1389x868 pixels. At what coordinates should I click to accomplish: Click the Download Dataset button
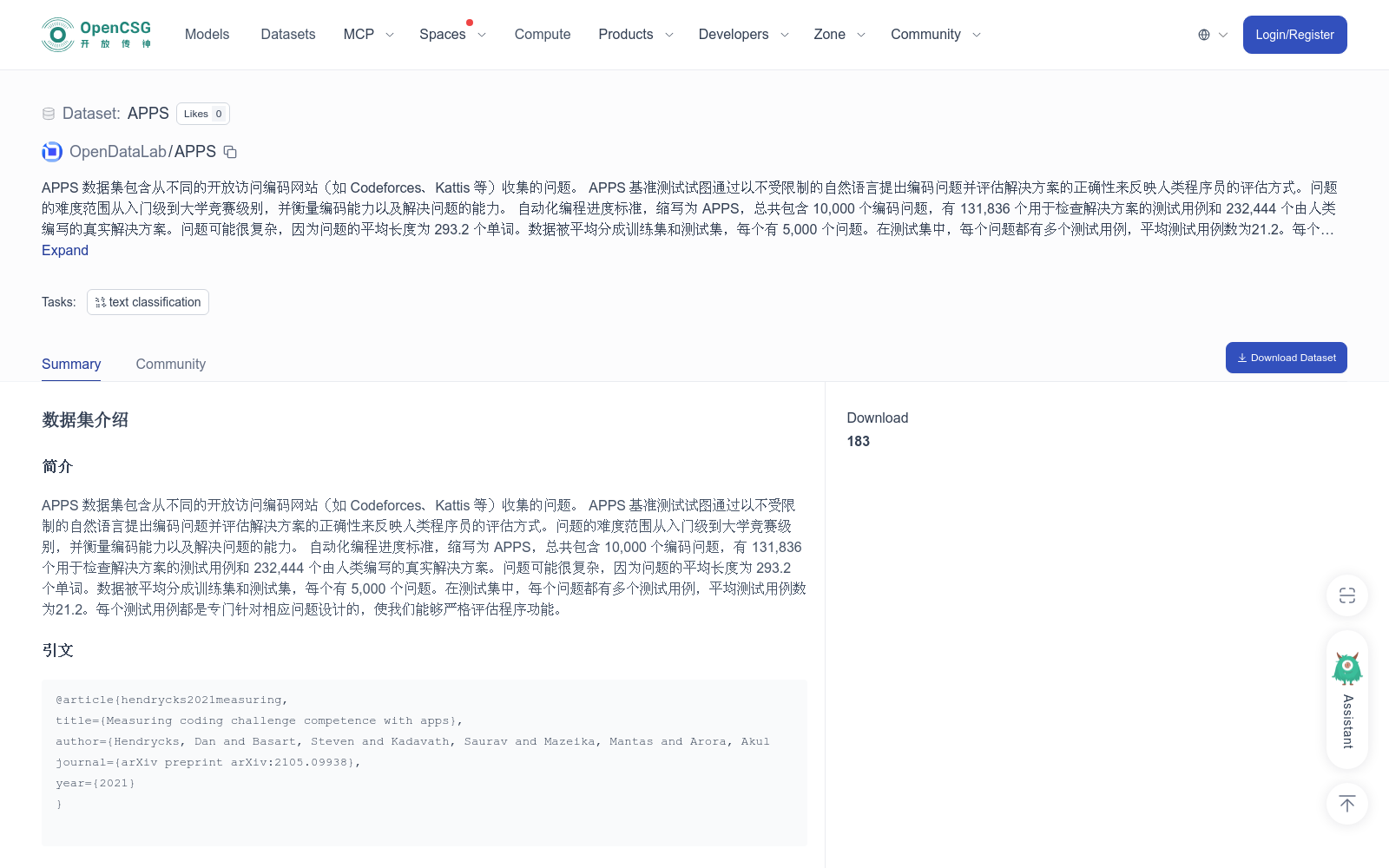tap(1286, 358)
